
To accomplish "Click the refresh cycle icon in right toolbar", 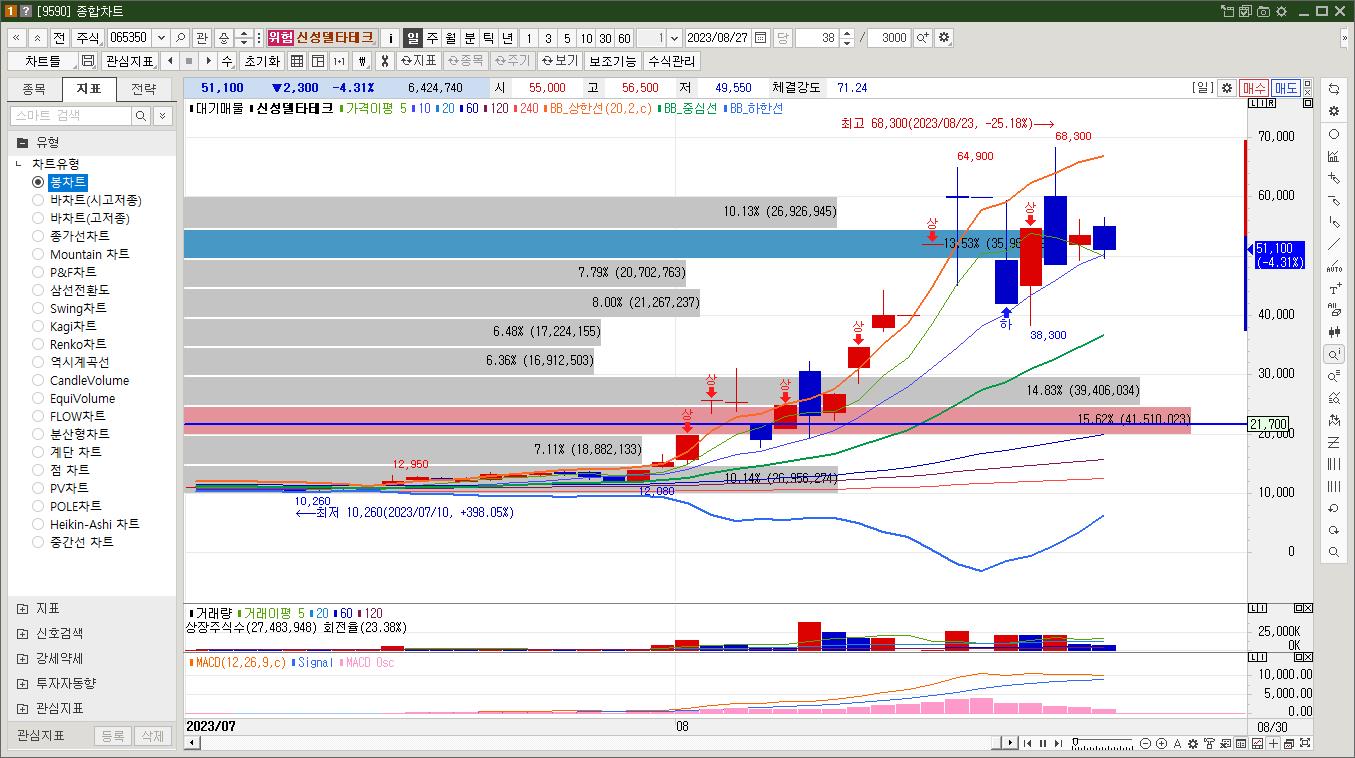I will [1334, 88].
